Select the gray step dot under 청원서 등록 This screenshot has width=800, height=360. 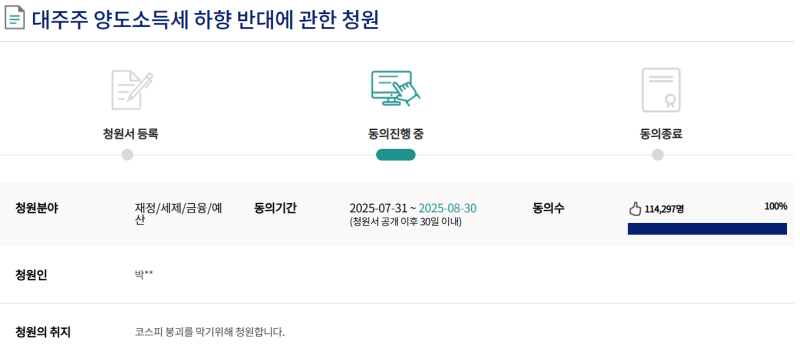point(128,155)
